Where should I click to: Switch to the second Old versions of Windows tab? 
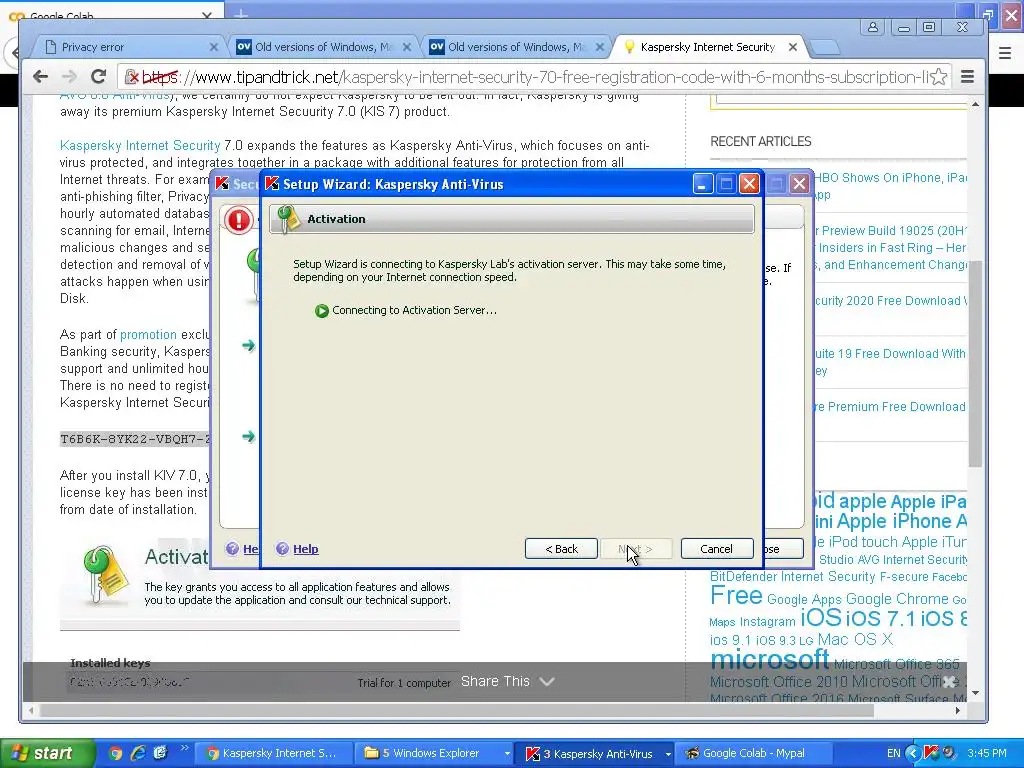click(x=516, y=47)
